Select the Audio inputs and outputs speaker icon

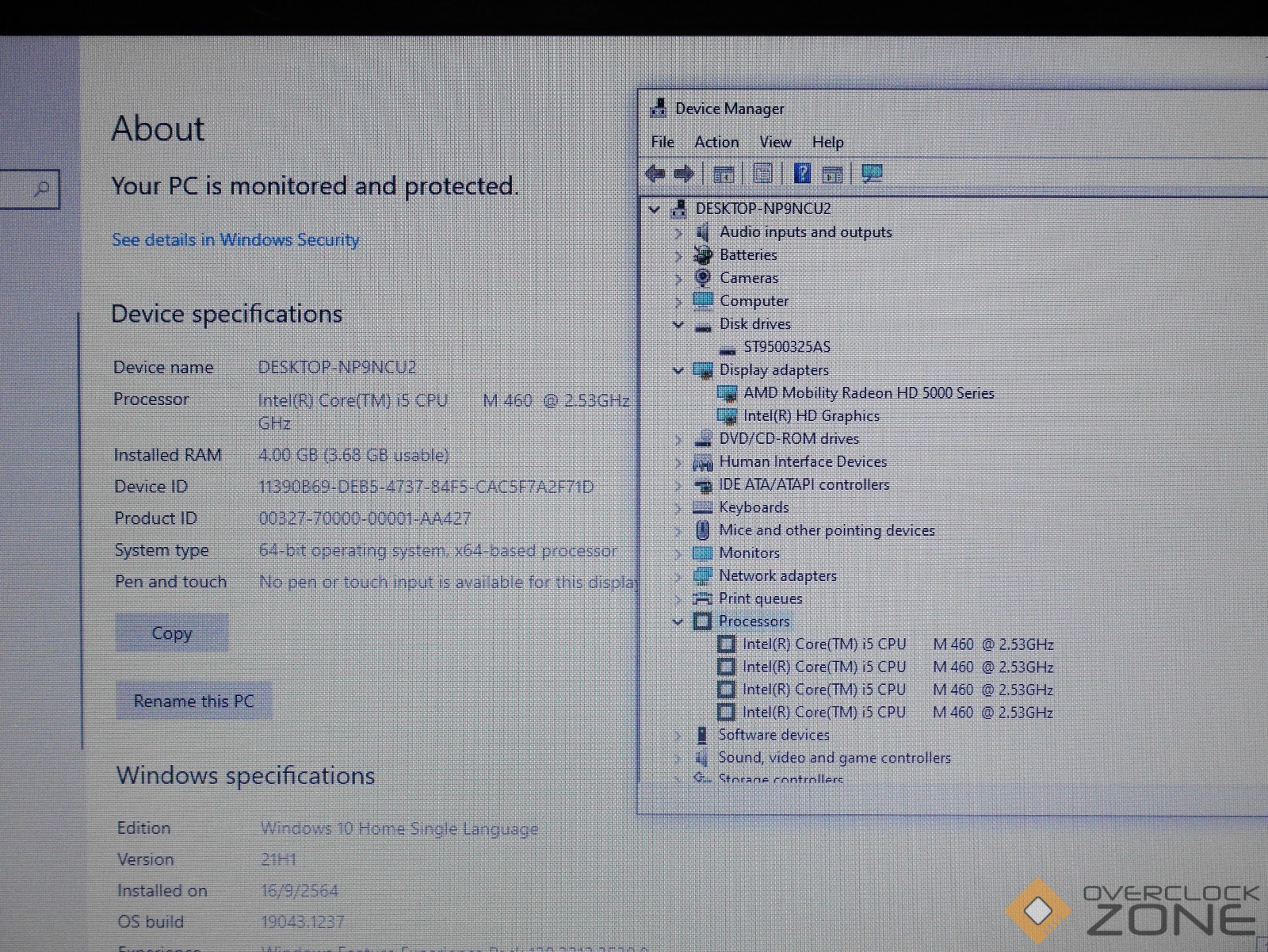(702, 231)
